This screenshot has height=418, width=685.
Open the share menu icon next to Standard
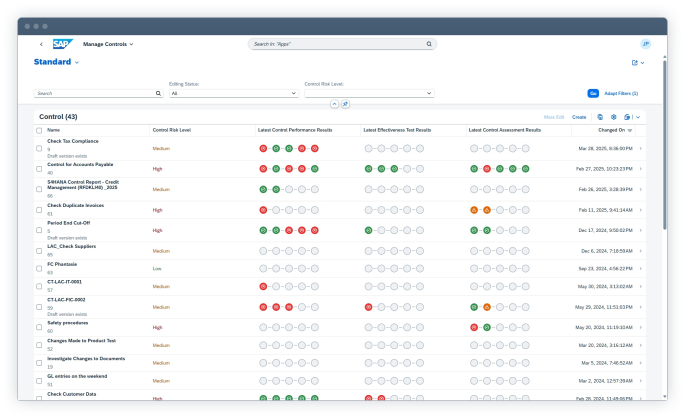coord(635,63)
